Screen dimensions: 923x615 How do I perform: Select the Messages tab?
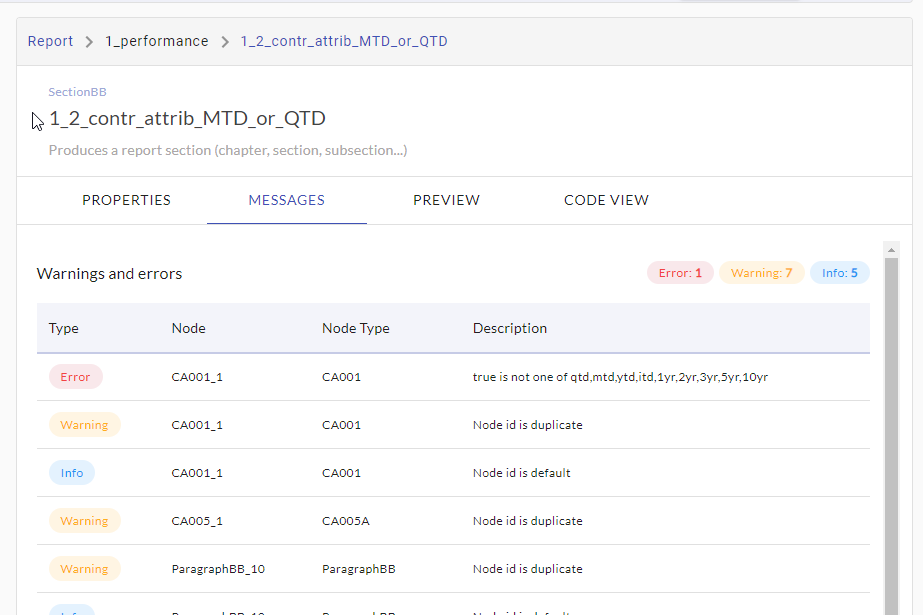coord(286,200)
